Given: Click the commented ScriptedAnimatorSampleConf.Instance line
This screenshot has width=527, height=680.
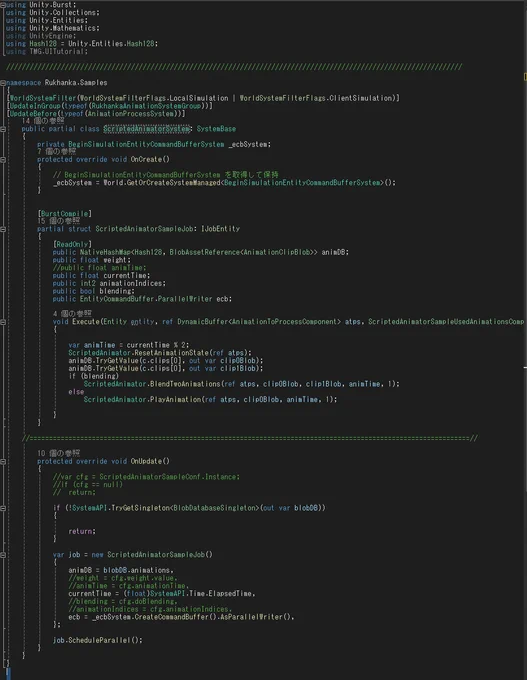Looking at the screenshot, I should pos(146,477).
